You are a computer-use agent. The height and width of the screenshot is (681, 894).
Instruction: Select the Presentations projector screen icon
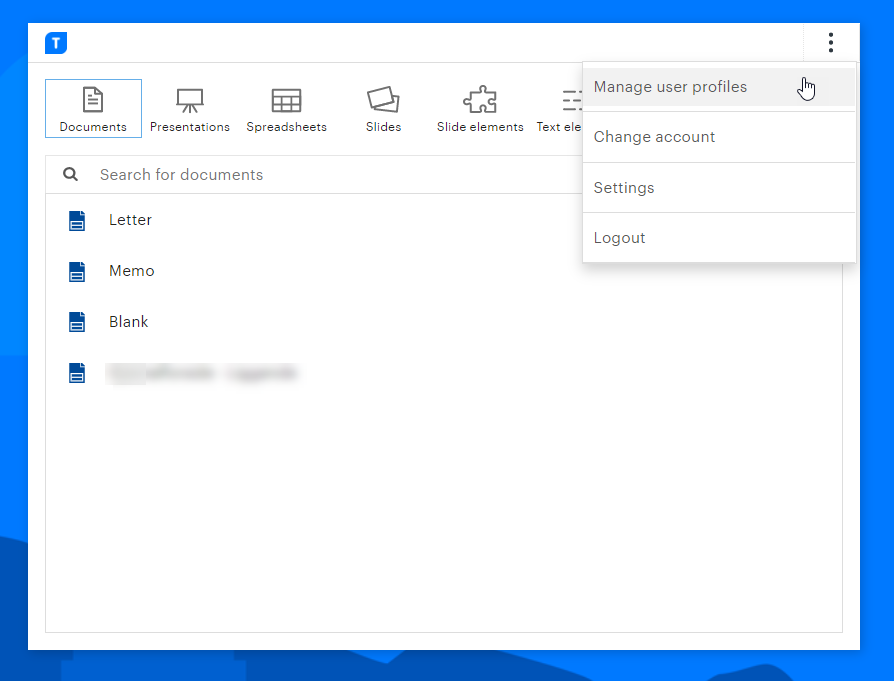(x=190, y=100)
